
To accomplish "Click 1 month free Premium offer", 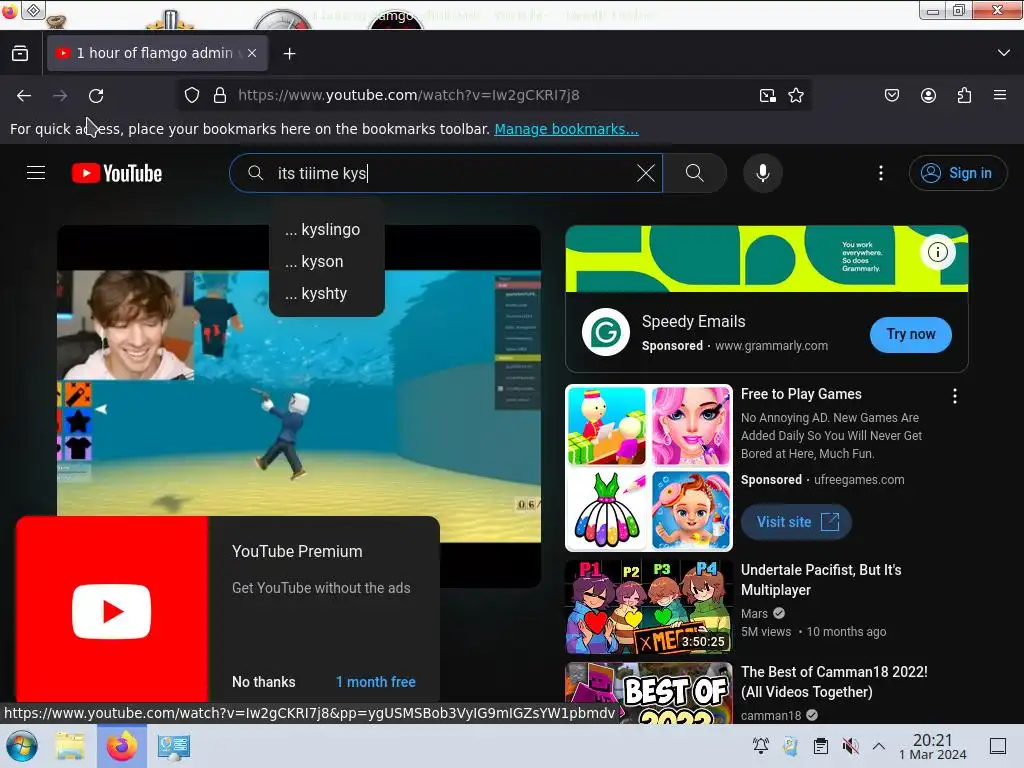I will (376, 682).
